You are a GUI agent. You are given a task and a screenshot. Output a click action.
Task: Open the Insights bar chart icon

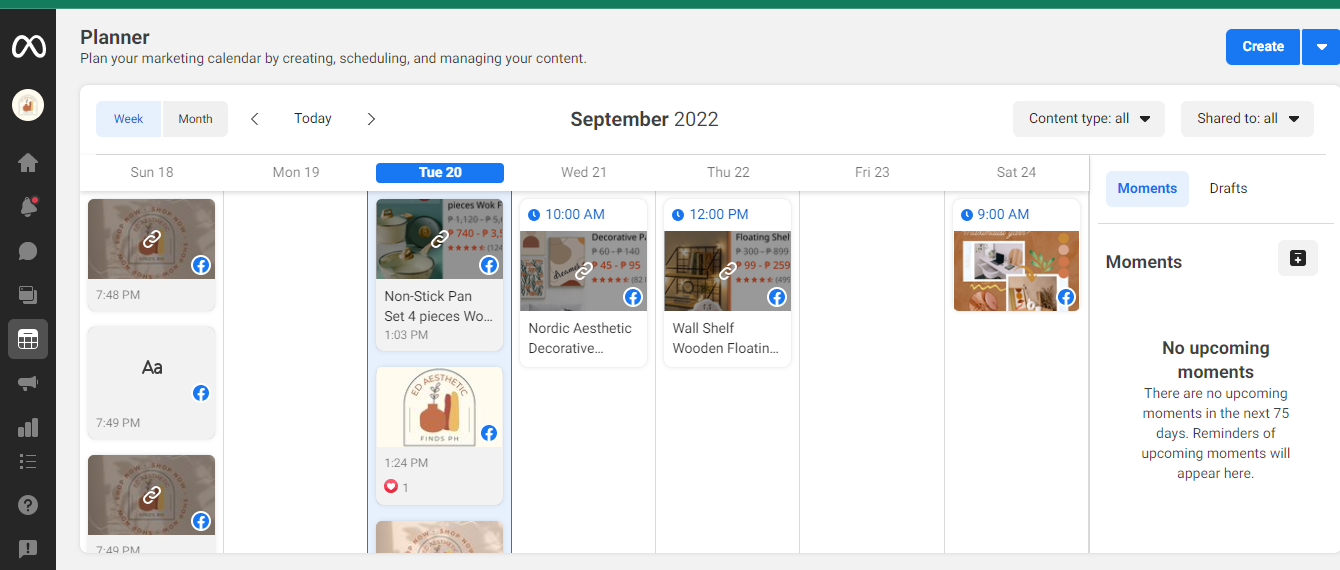(x=28, y=427)
